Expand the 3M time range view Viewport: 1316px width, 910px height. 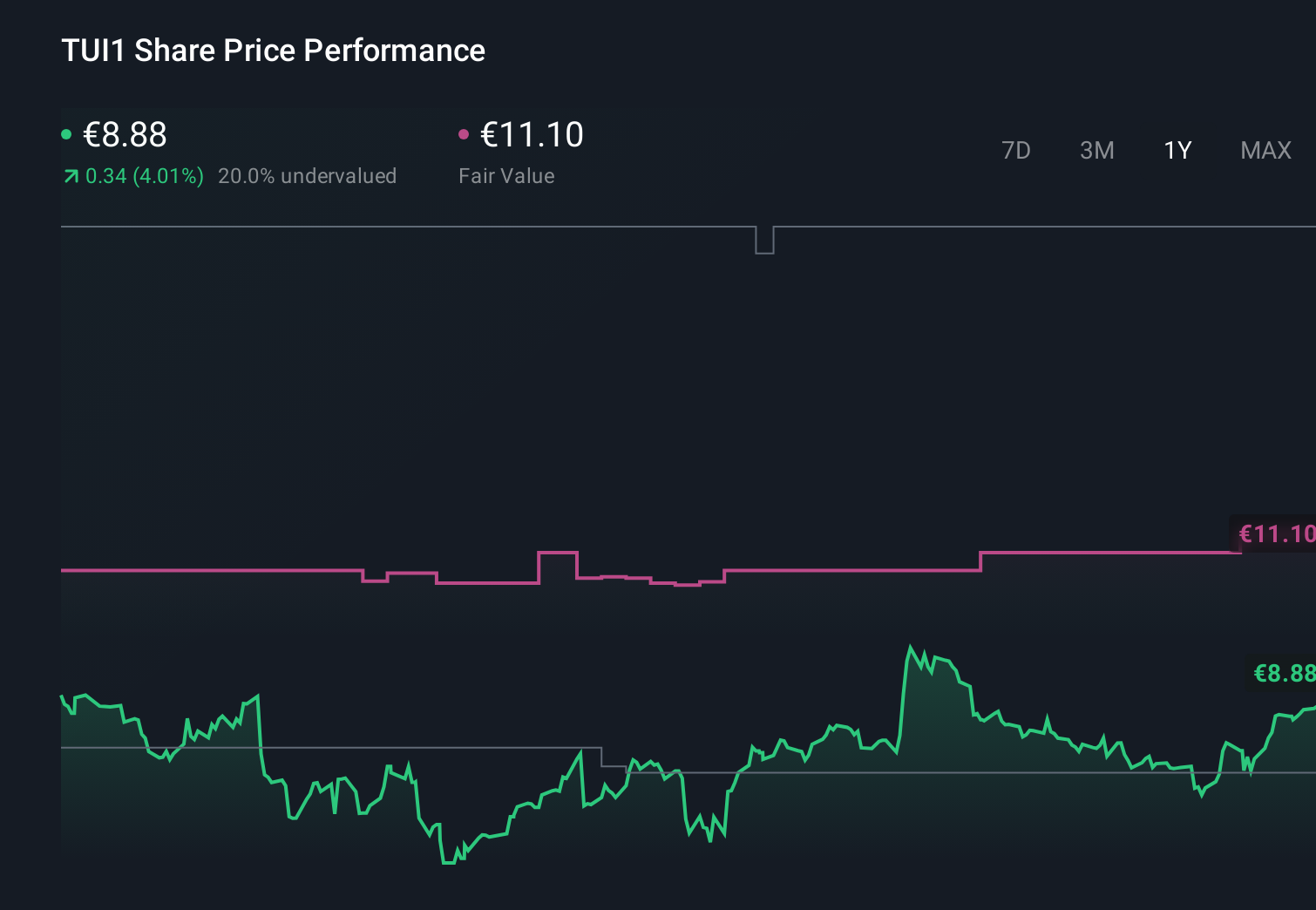coord(1096,150)
